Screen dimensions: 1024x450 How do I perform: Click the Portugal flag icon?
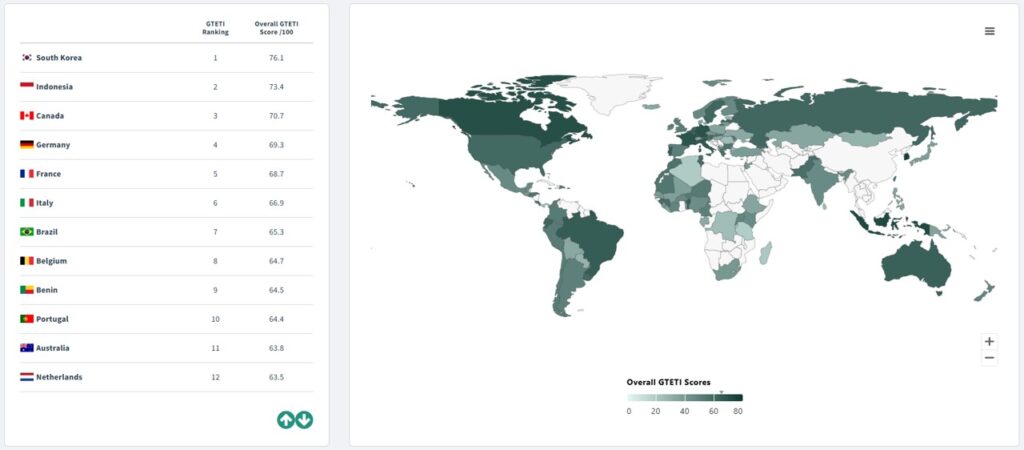pyautogui.click(x=27, y=319)
